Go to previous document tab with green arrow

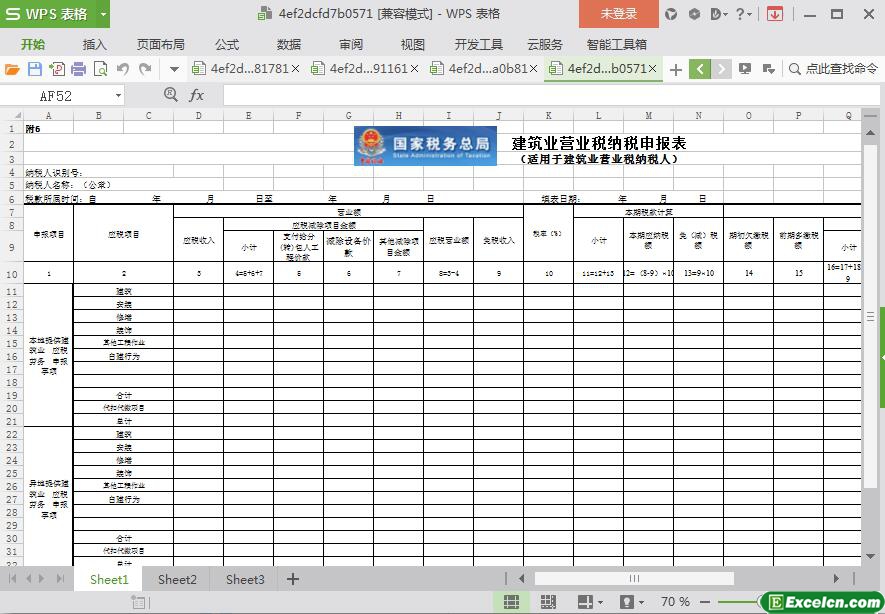(700, 69)
